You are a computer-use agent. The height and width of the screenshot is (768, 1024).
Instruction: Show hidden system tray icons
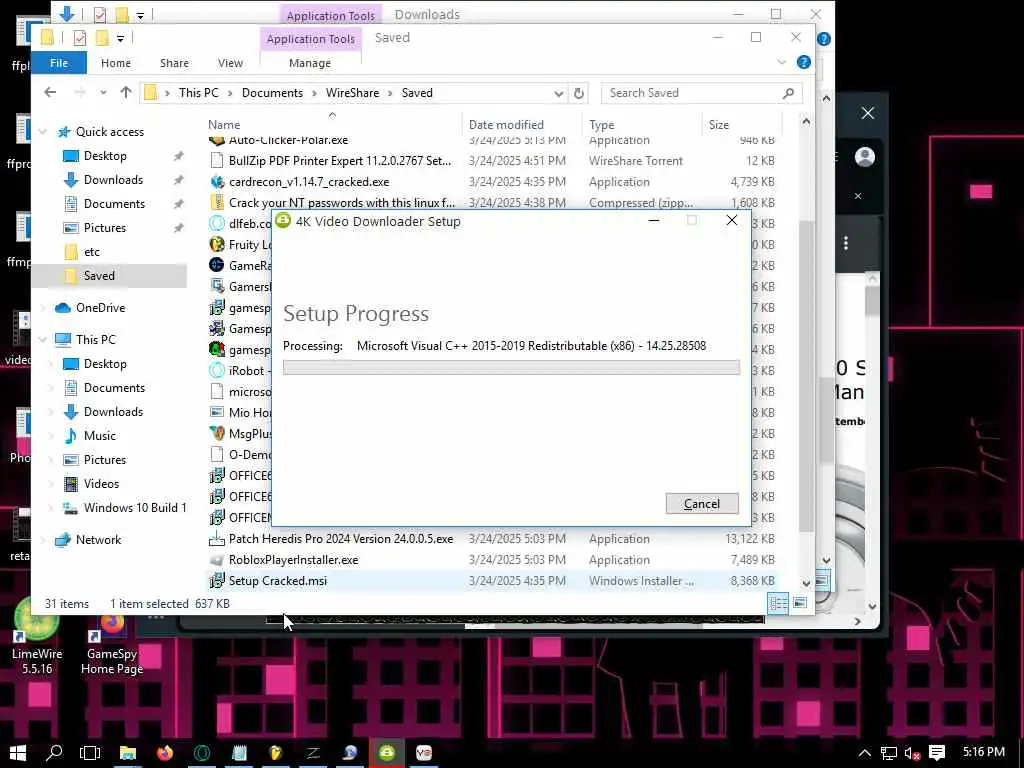865,753
